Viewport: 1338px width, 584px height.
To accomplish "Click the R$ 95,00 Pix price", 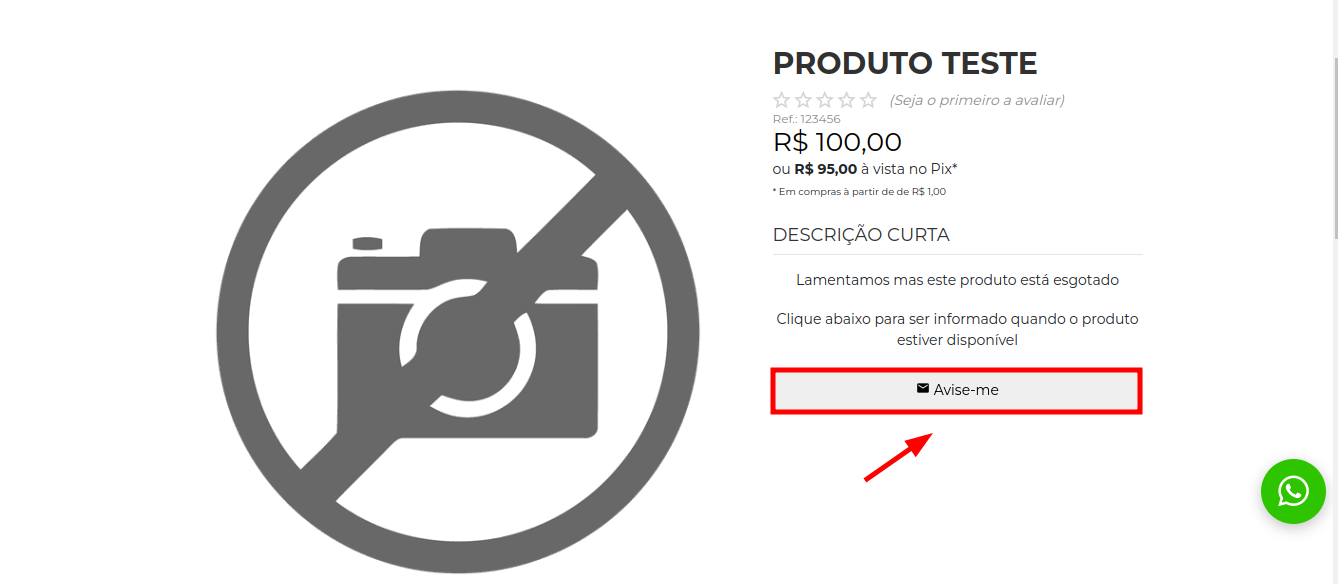I will (x=826, y=169).
